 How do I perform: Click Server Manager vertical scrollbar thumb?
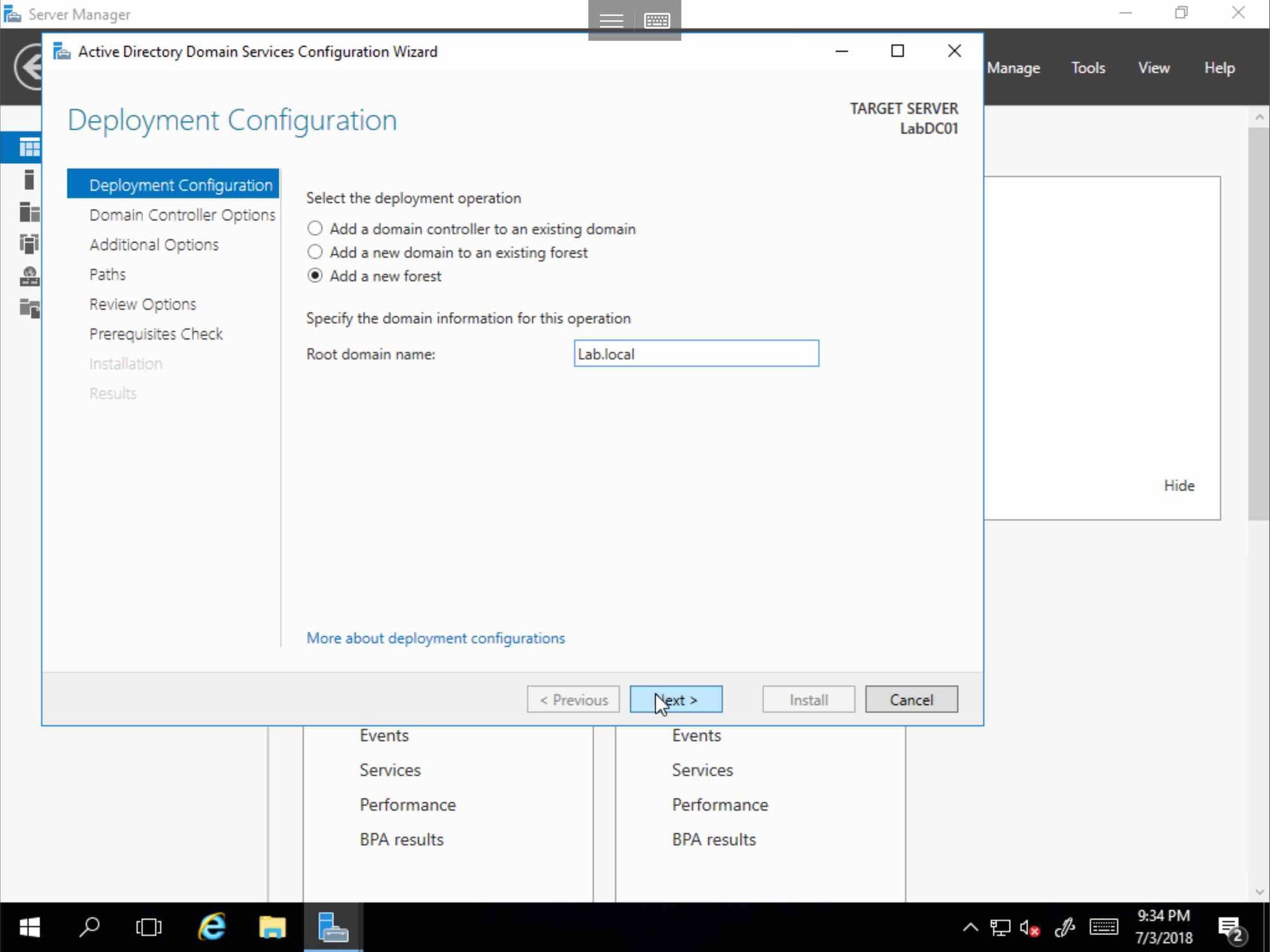pos(1259,324)
